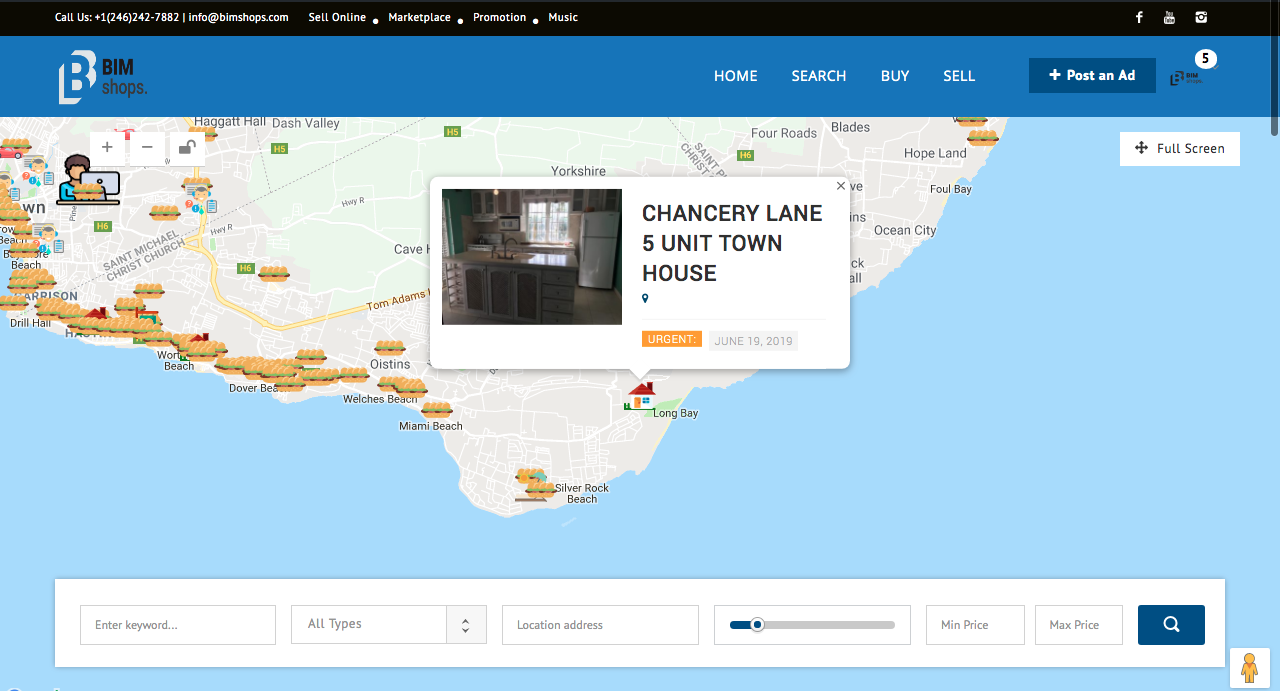1280x691 pixels.
Task: Open the Instagram profile icon
Action: pos(1201,17)
